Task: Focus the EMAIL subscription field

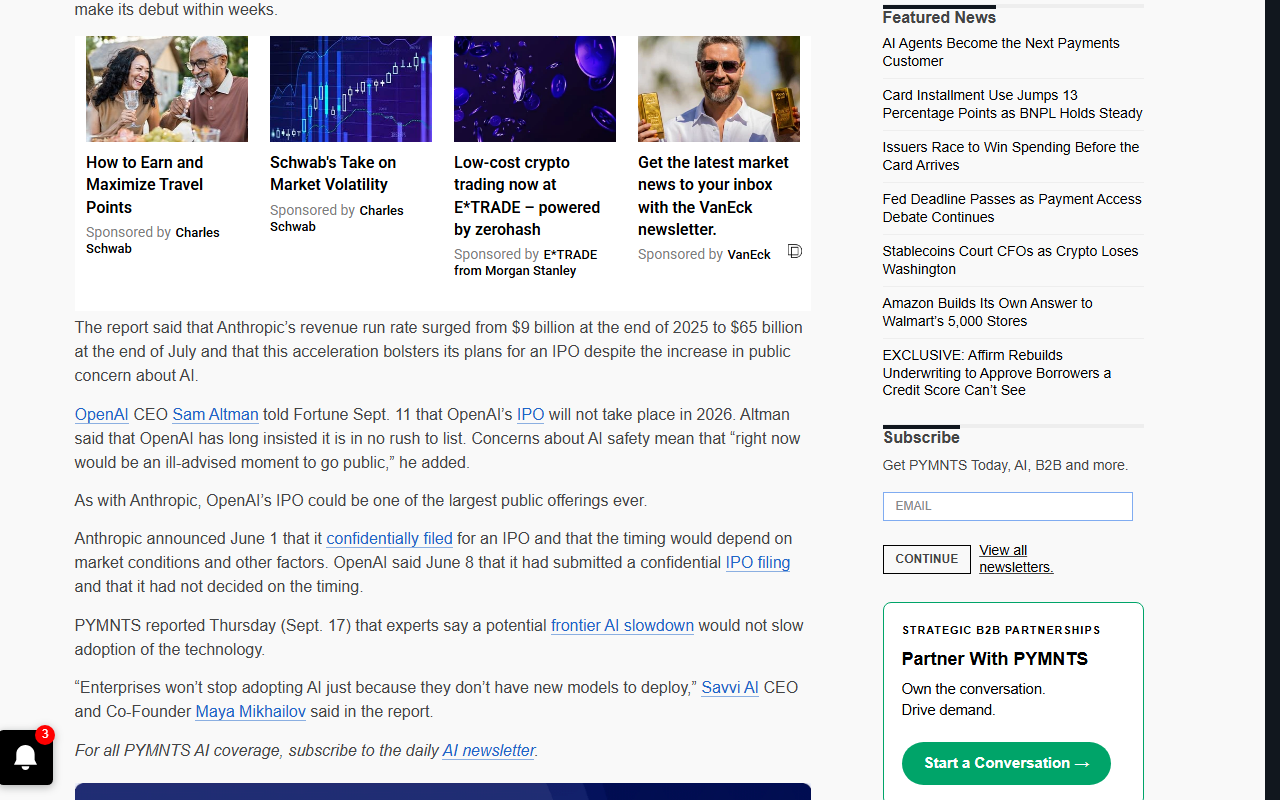Action: coord(1007,506)
